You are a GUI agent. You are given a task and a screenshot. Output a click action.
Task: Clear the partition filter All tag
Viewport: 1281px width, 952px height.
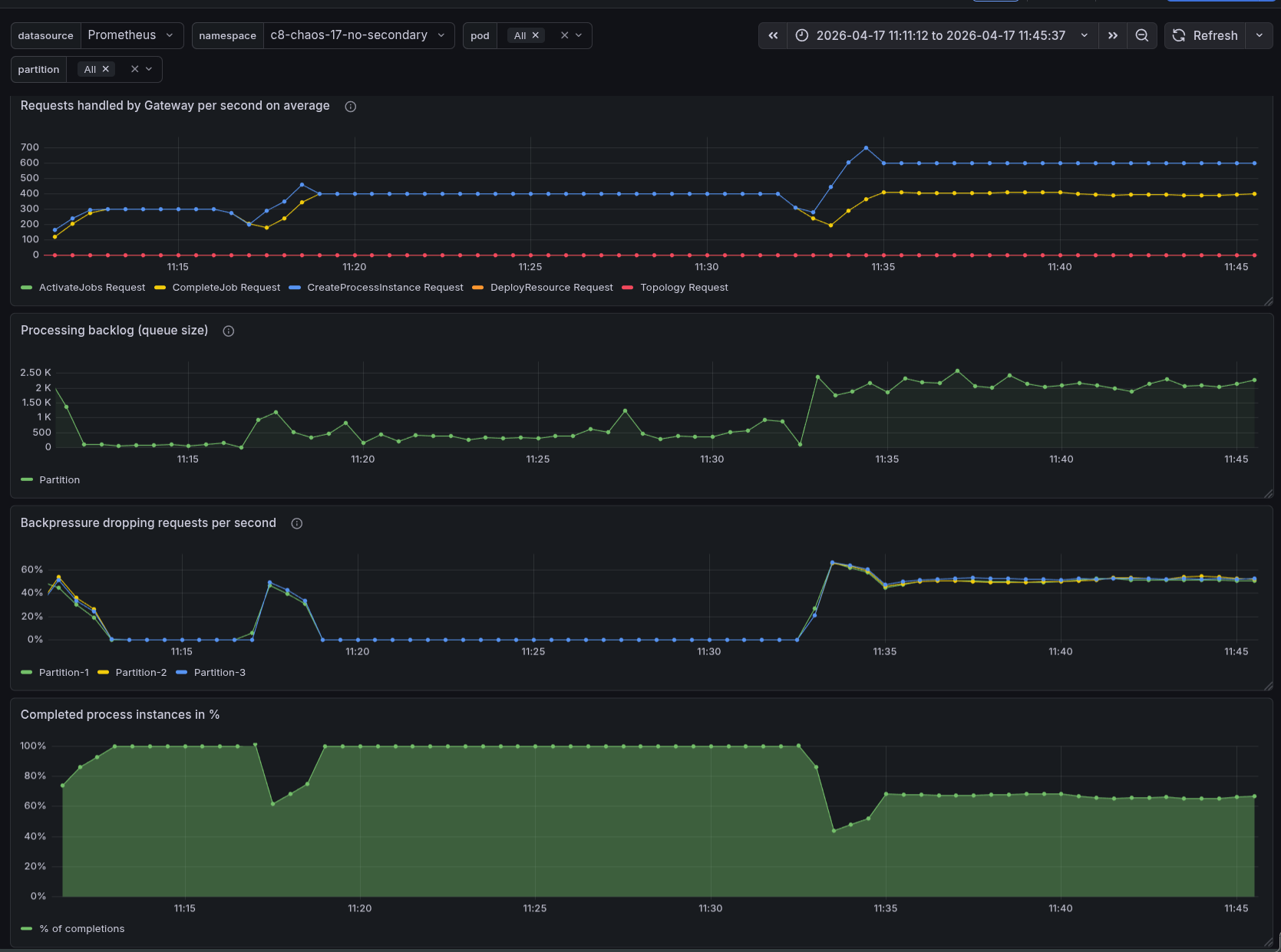tap(106, 69)
